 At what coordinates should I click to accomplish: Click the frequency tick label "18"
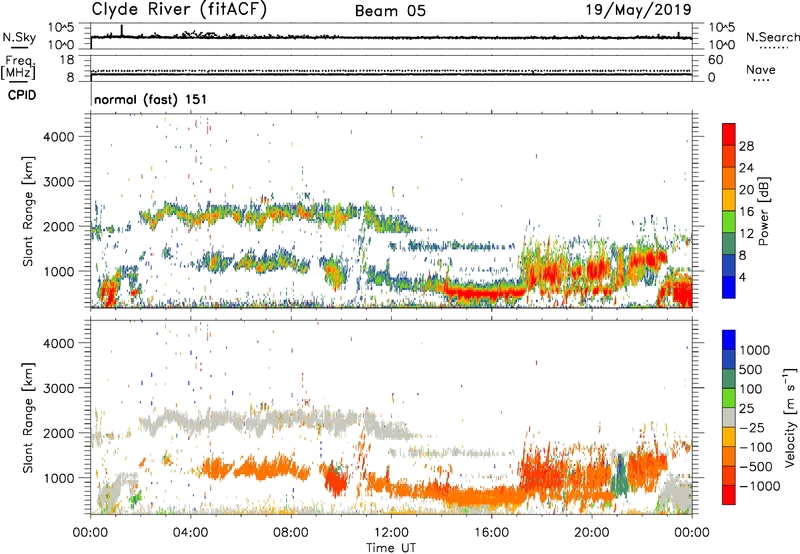67,60
